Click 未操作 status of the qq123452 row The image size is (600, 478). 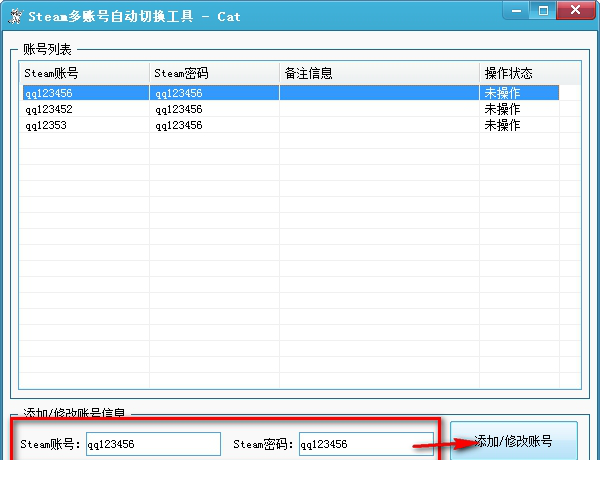502,109
